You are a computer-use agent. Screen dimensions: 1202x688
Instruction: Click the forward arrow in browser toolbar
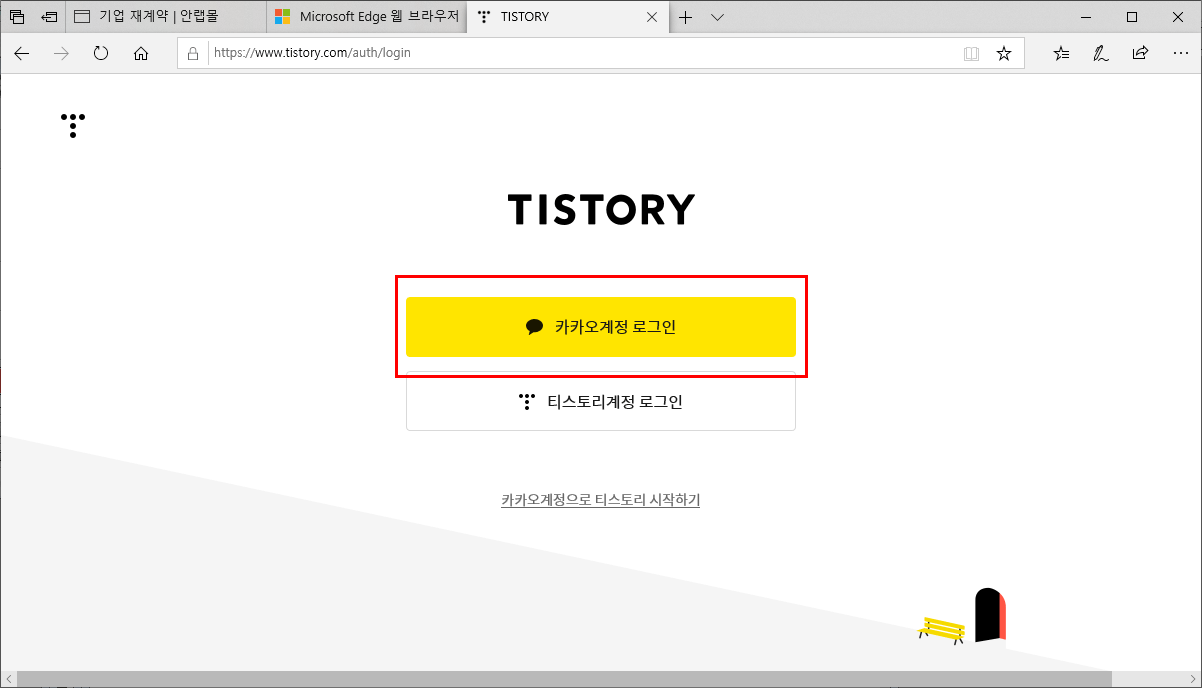61,53
